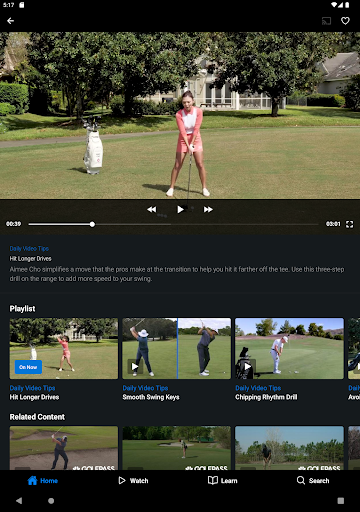Go back with the arrow icon

(11, 21)
